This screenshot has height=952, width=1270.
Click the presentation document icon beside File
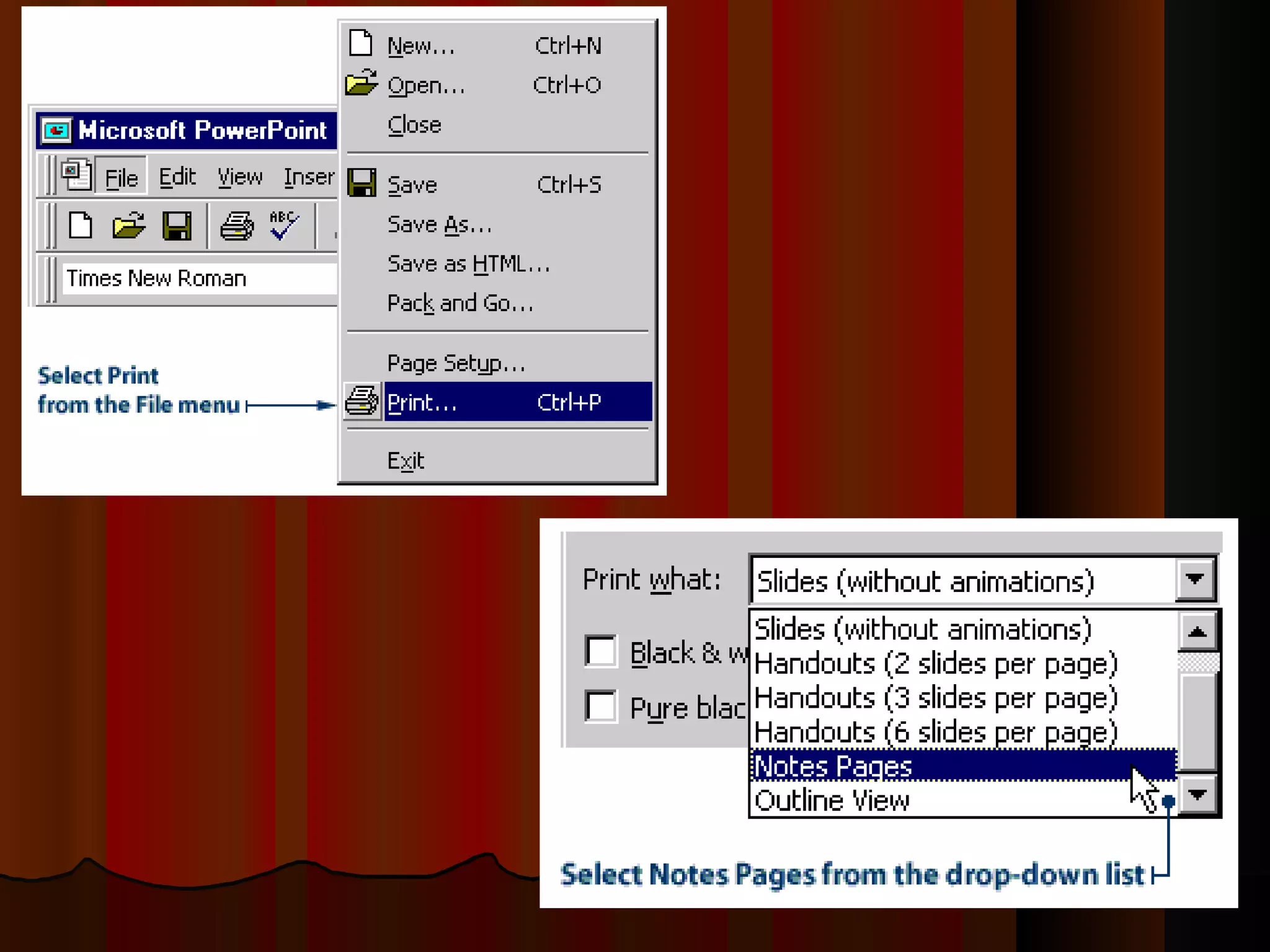tap(77, 175)
